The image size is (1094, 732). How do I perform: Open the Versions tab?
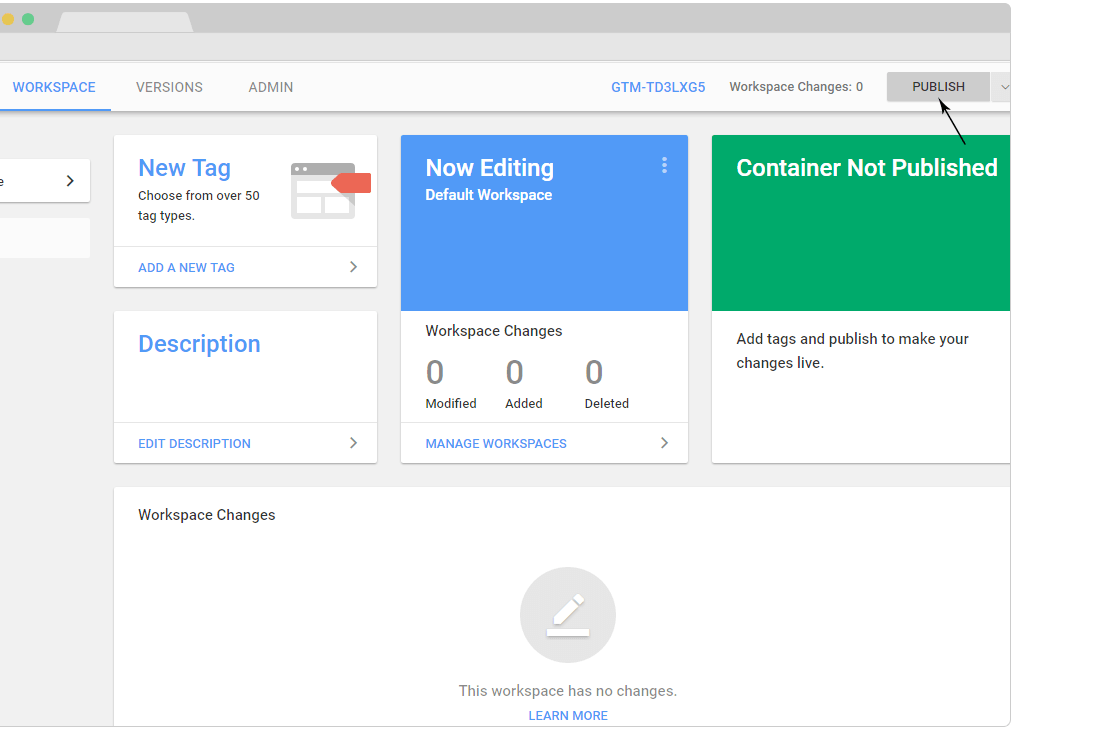[x=169, y=87]
